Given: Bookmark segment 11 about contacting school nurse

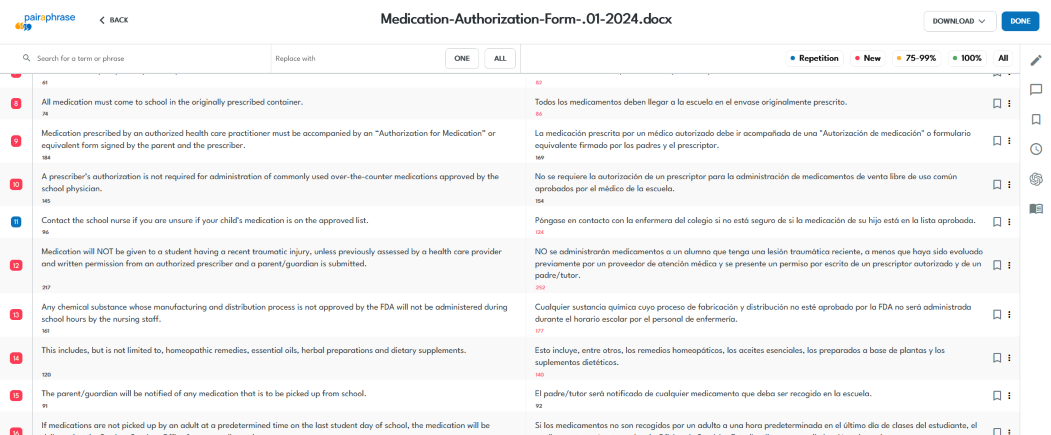Looking at the screenshot, I should coord(997,222).
